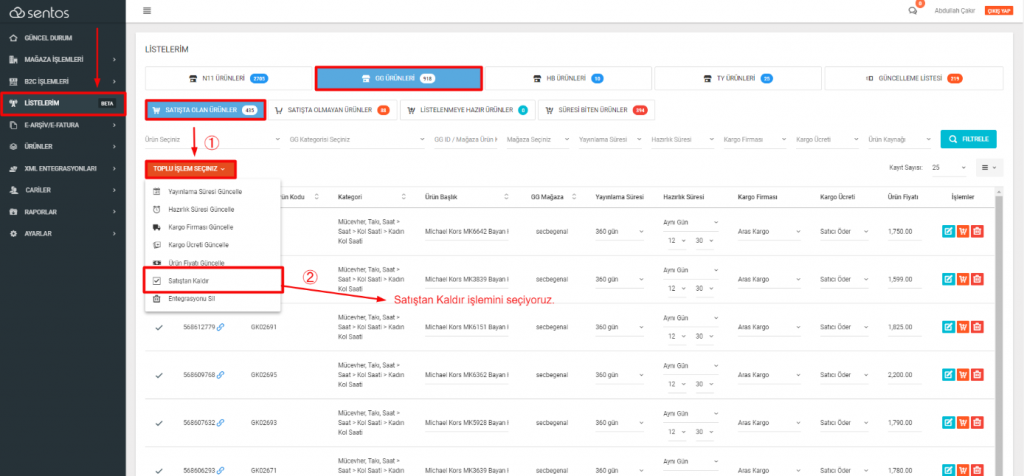Click link icon beside ID 568612779
1024x476 pixels.
tap(221, 327)
